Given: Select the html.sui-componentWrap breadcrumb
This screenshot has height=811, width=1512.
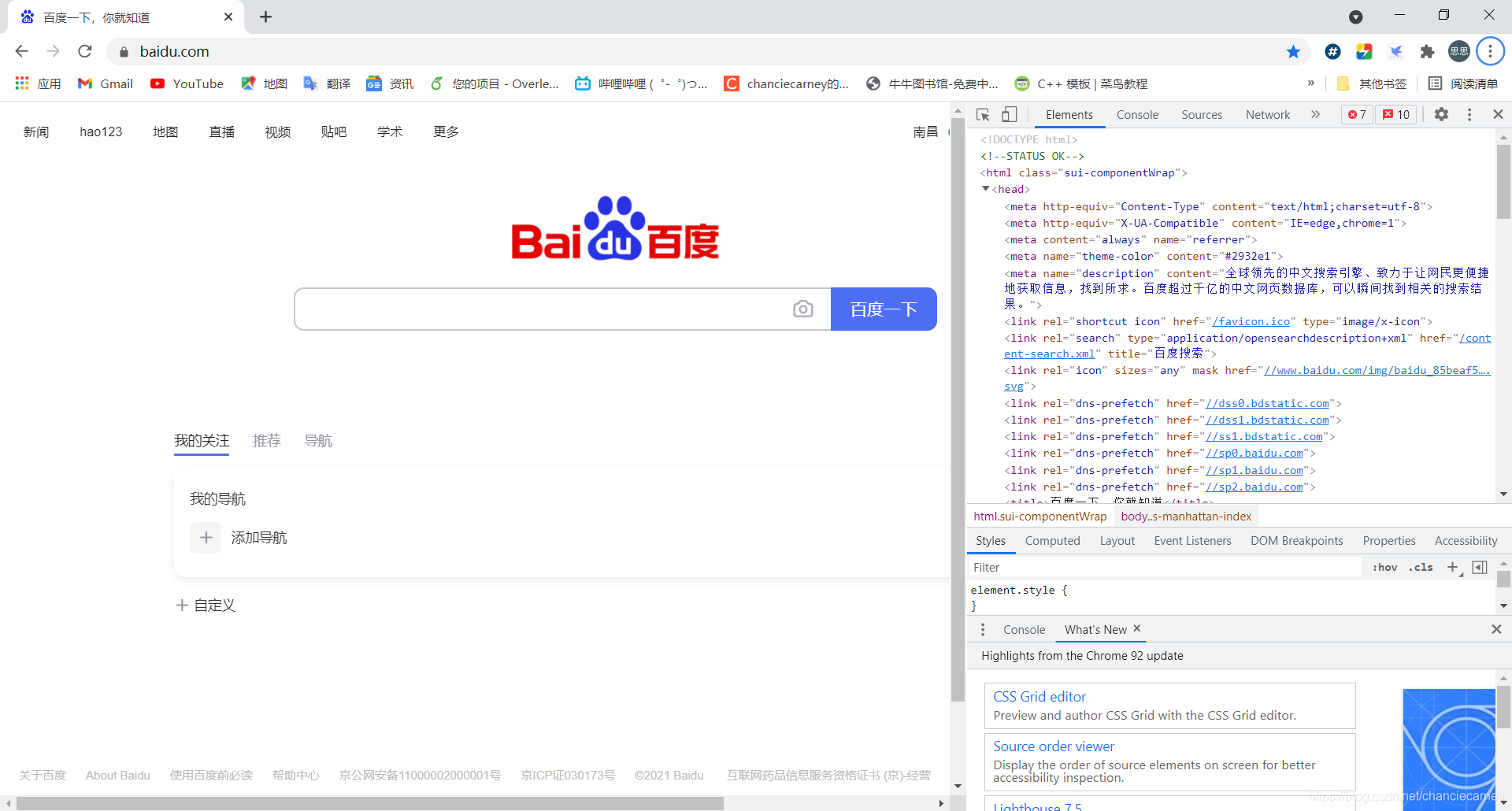Looking at the screenshot, I should point(1039,517).
